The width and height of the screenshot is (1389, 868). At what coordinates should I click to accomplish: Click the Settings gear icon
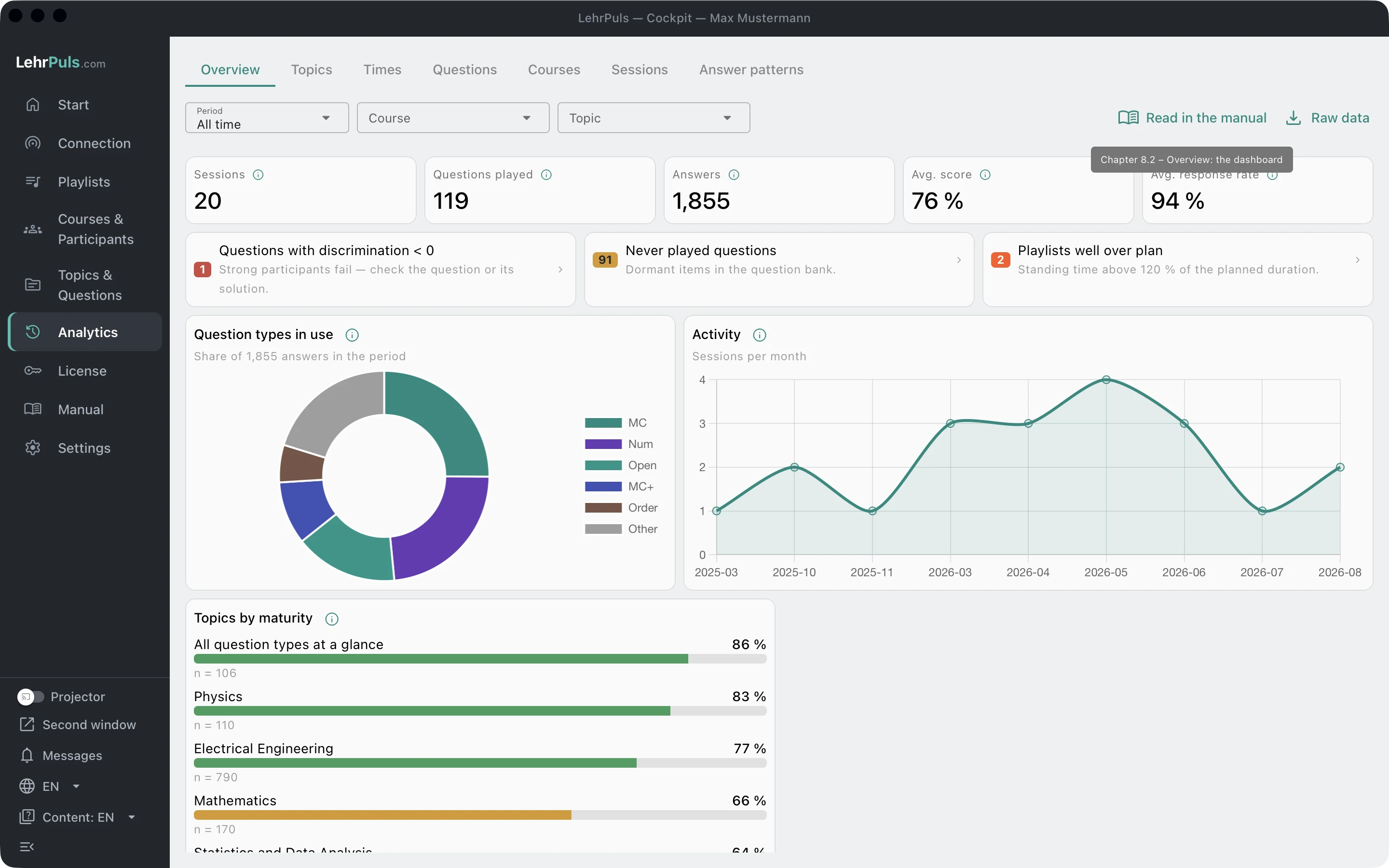click(33, 448)
